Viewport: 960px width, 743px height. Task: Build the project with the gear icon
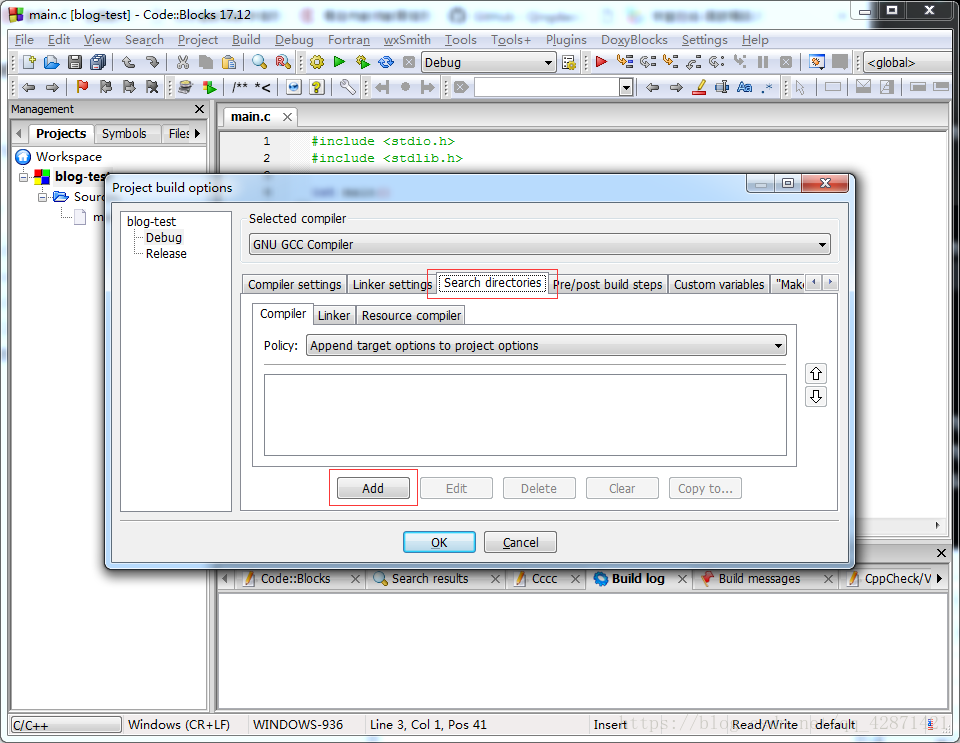pyautogui.click(x=317, y=62)
